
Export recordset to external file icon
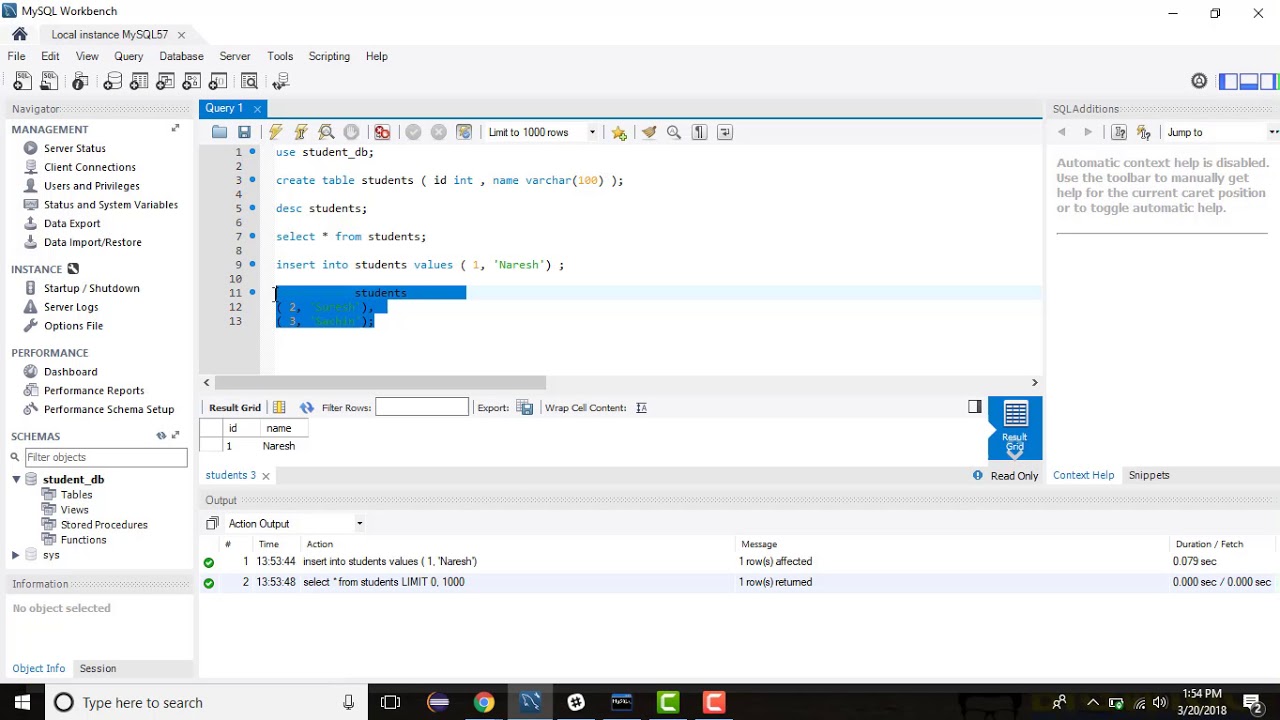[x=525, y=407]
